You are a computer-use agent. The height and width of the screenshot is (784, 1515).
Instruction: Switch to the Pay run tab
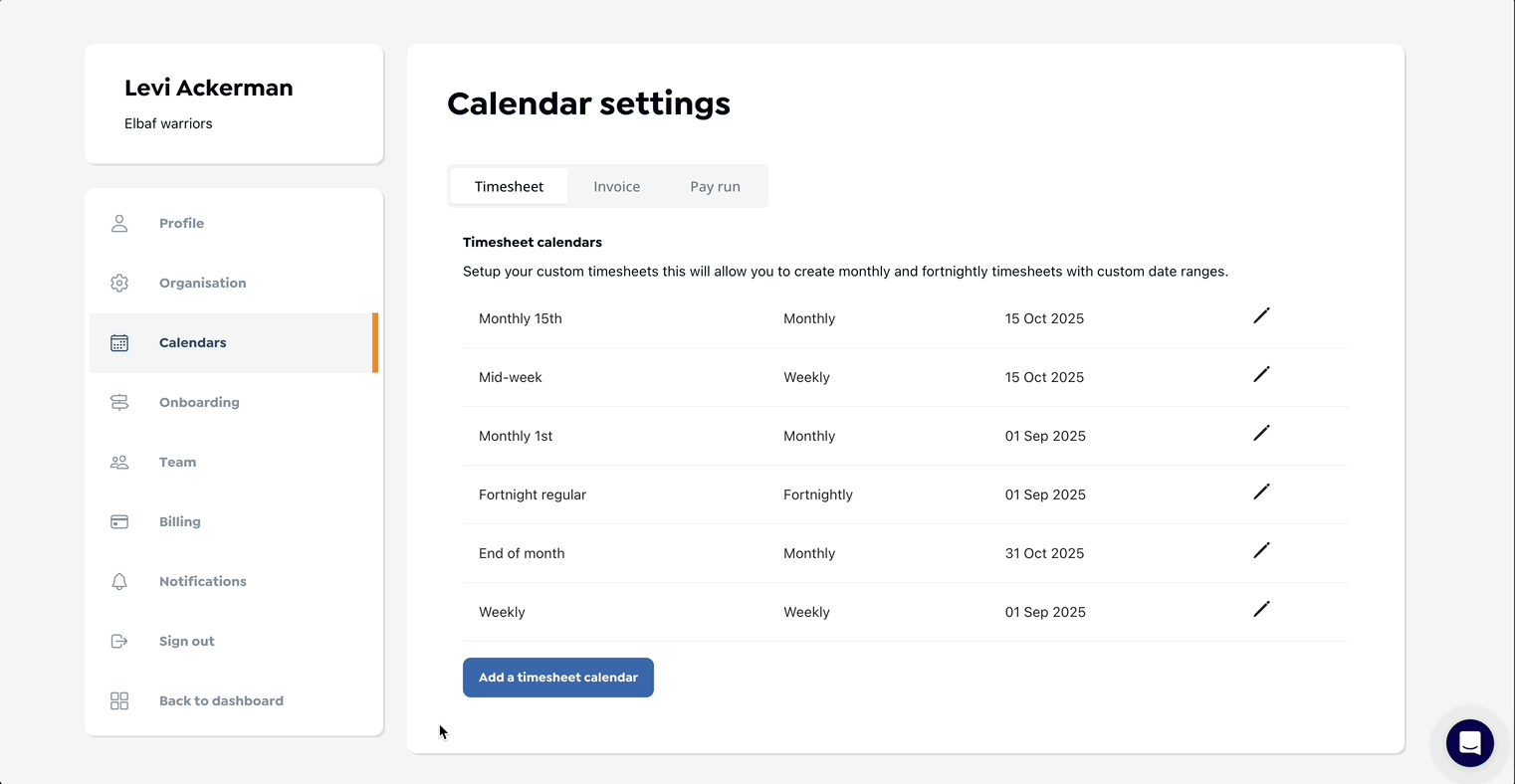715,186
